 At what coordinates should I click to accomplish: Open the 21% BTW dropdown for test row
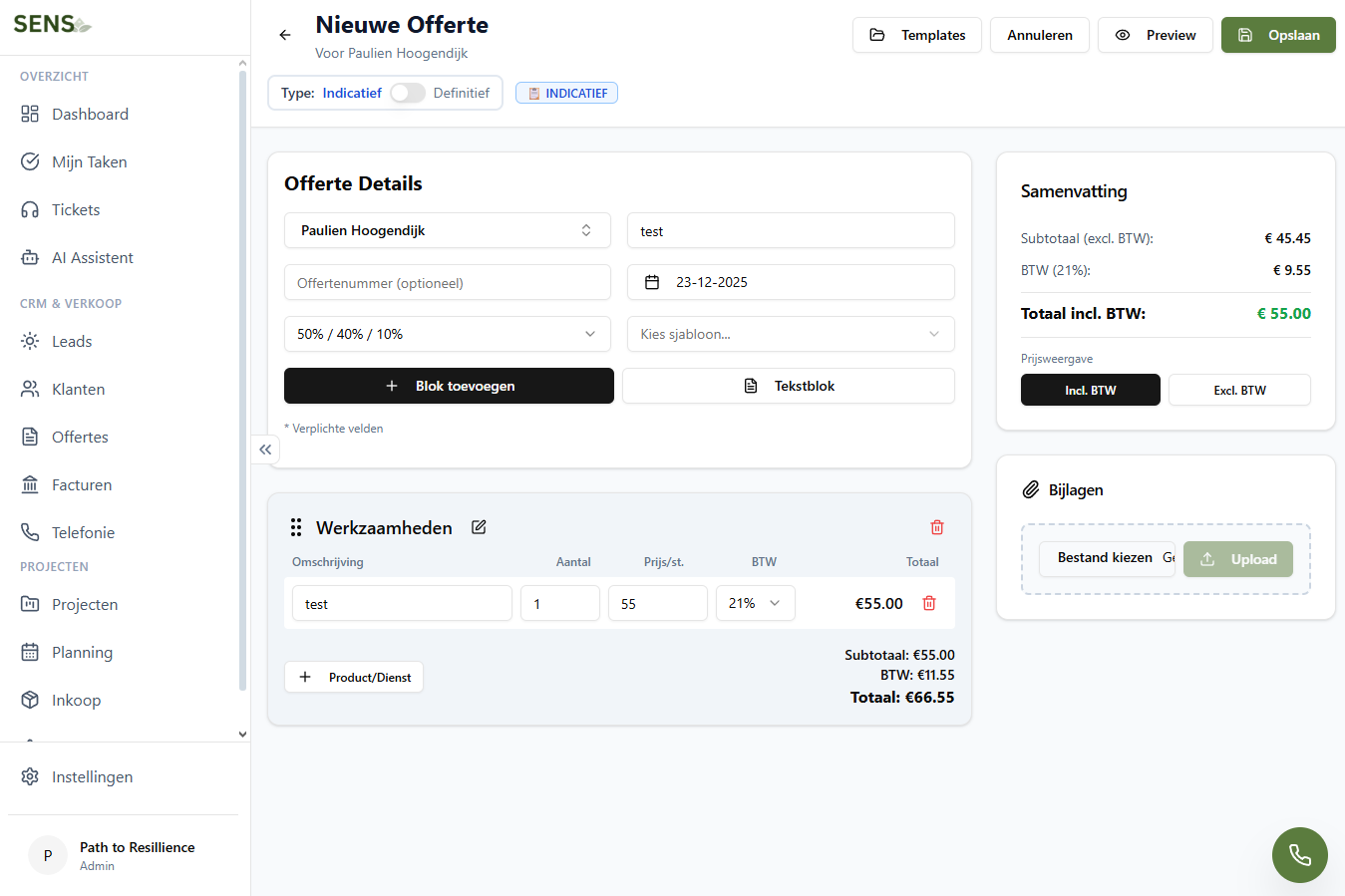click(x=755, y=603)
